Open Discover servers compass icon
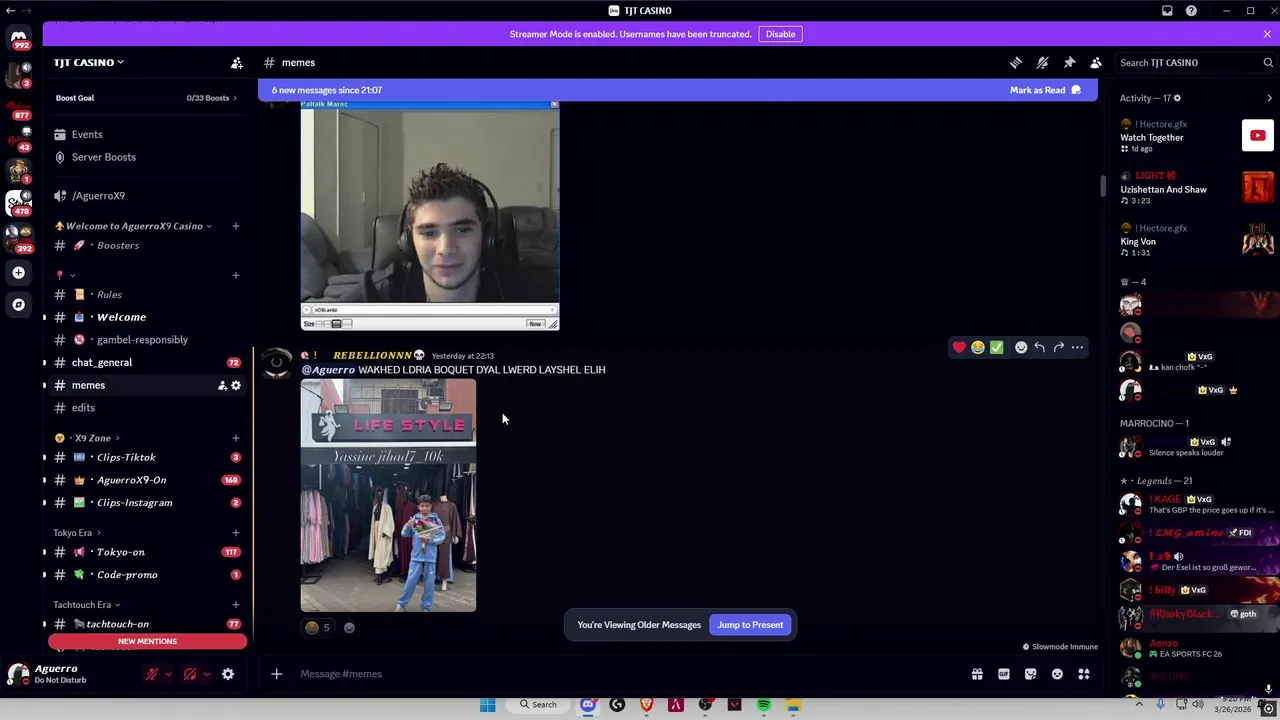Image resolution: width=1280 pixels, height=720 pixels. pos(18,304)
